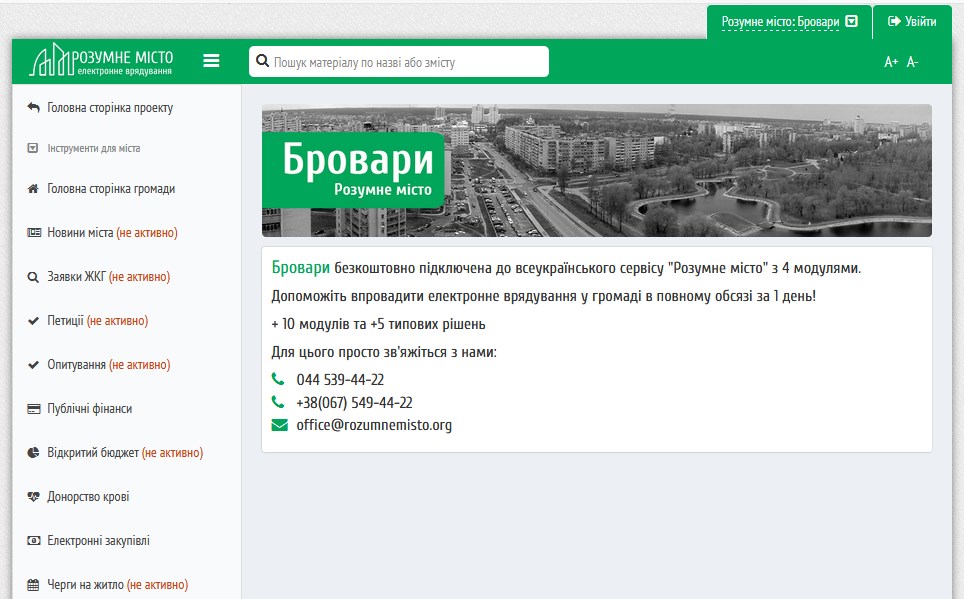Expand the Інструменти для міста section
Image resolution: width=964 pixels, height=599 pixels.
[84, 148]
